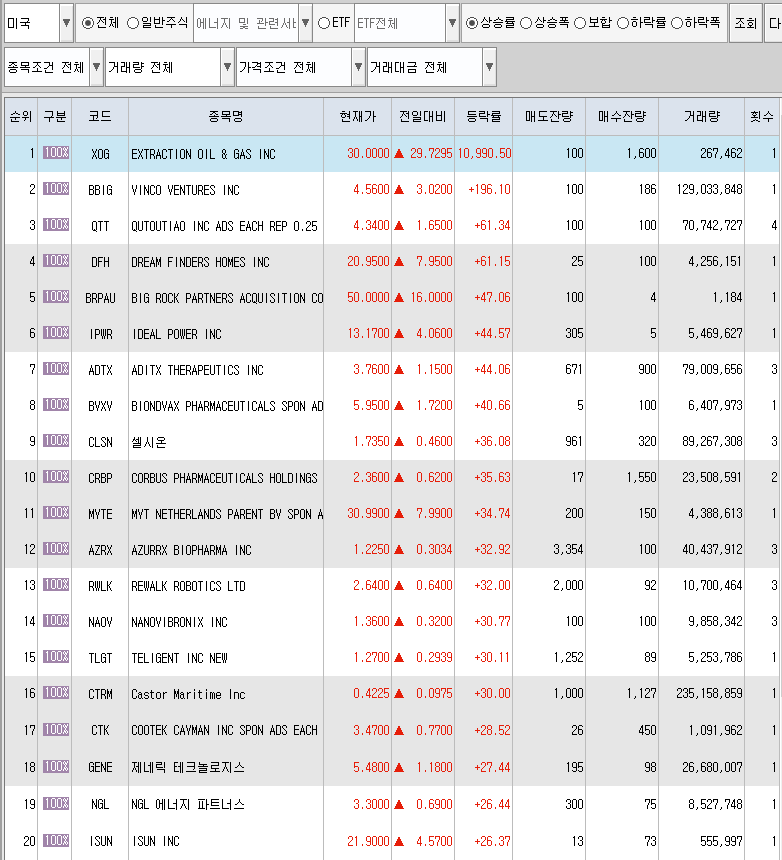Click the 100% margin icon for RWLK
The width and height of the screenshot is (782, 860).
(56, 585)
